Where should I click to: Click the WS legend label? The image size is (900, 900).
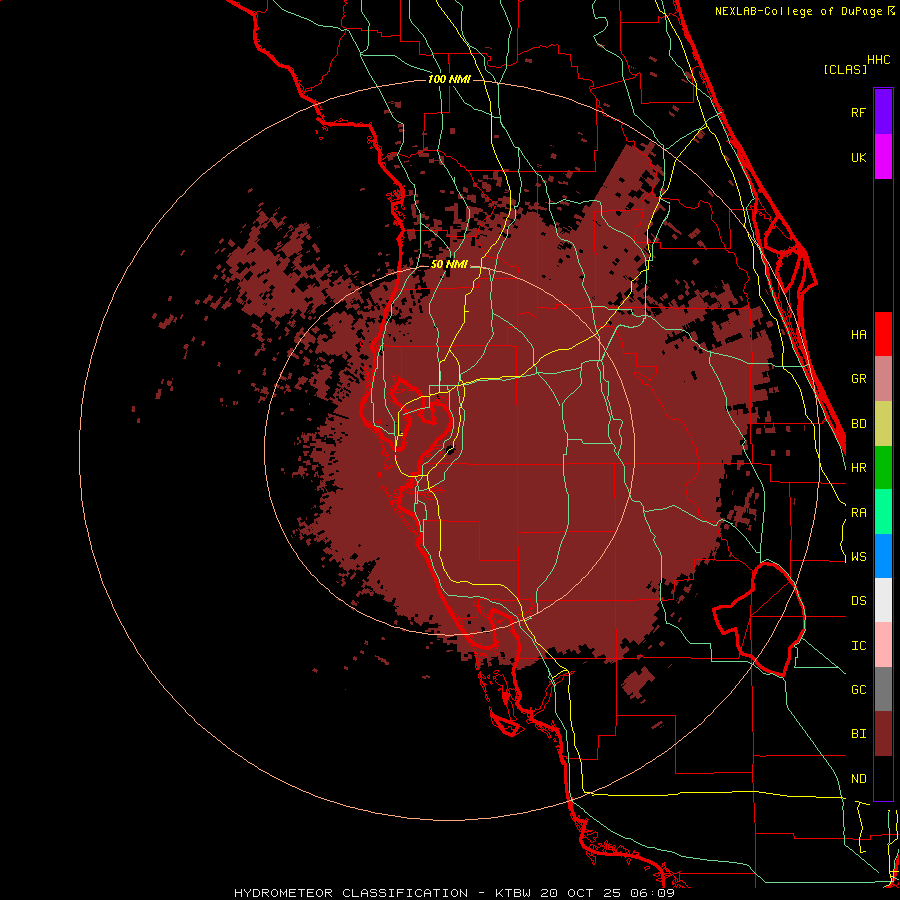point(858,557)
